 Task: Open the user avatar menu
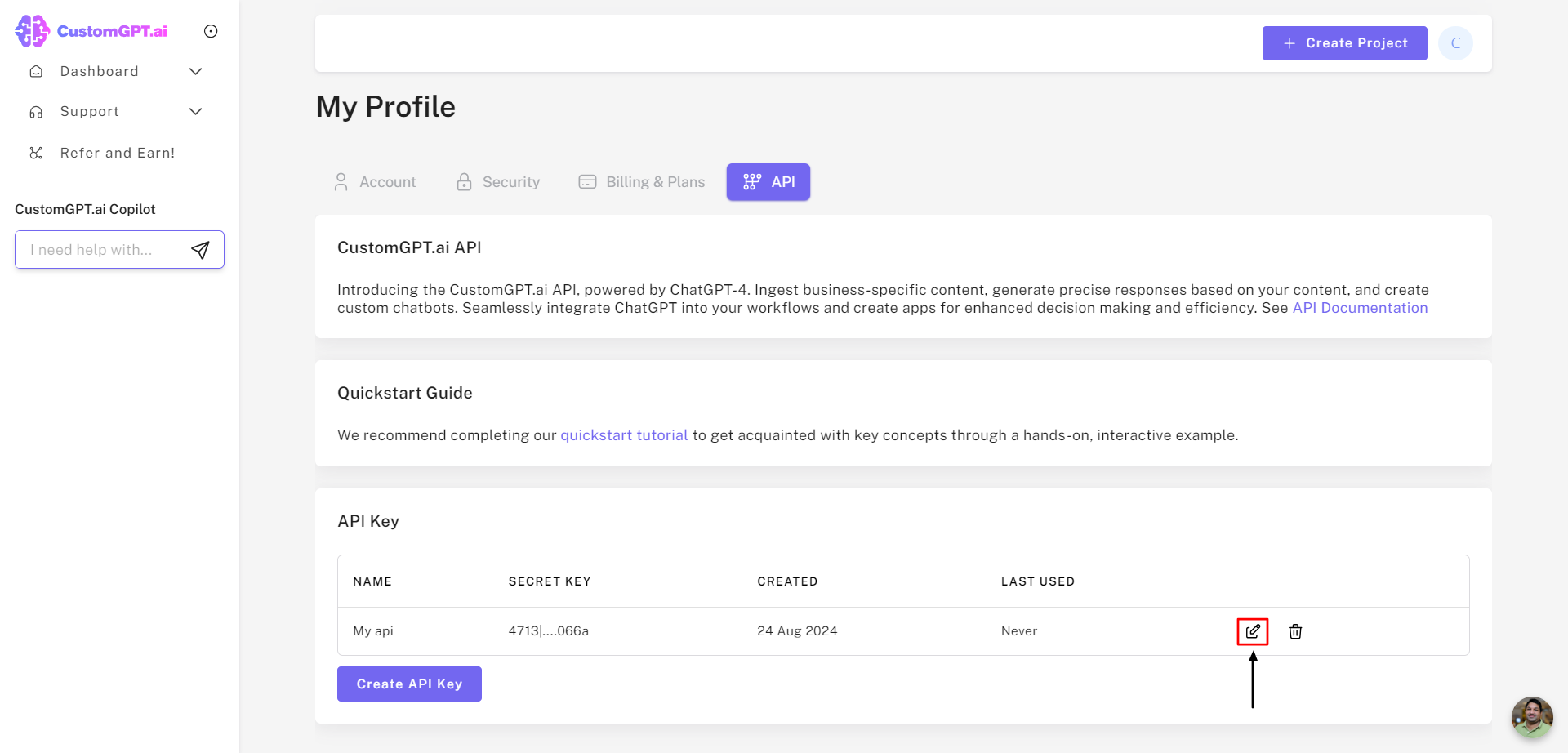(x=1455, y=43)
